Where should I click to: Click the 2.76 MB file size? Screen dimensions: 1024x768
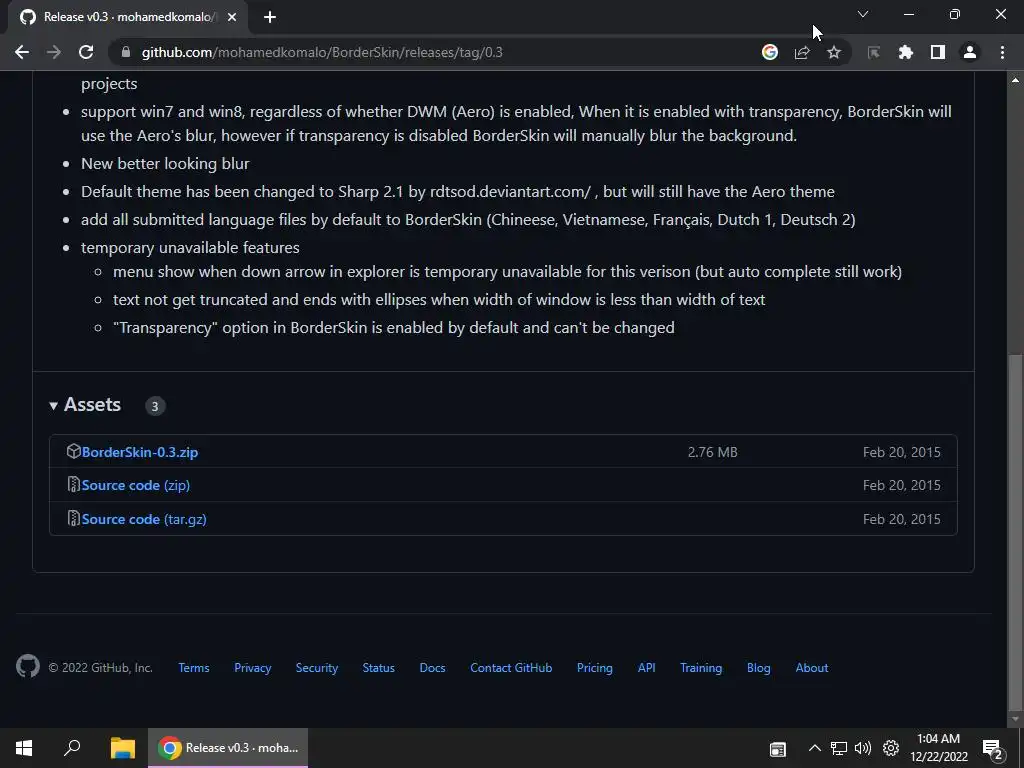pos(712,452)
